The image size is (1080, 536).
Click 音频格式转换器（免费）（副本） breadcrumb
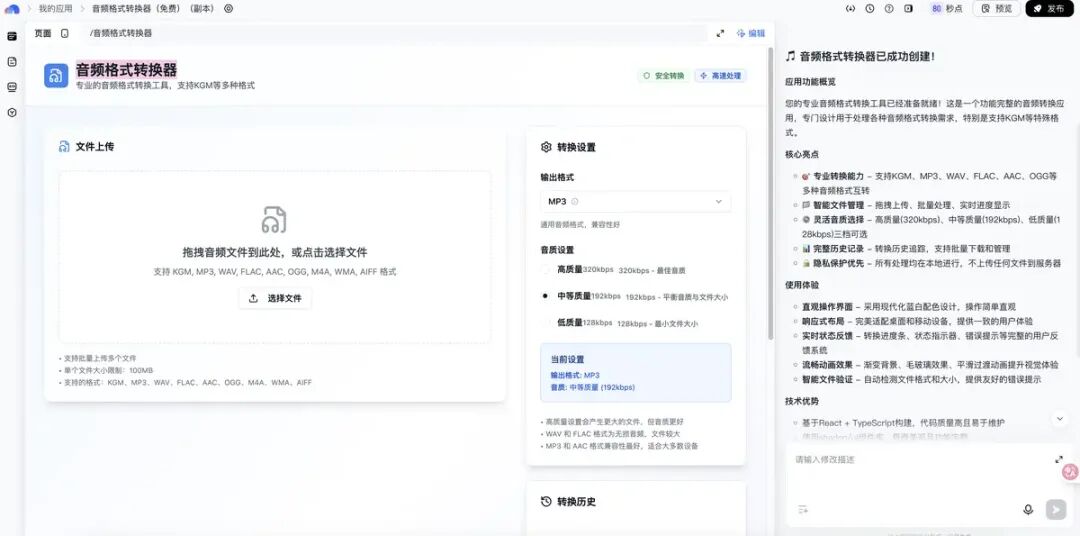tap(153, 9)
